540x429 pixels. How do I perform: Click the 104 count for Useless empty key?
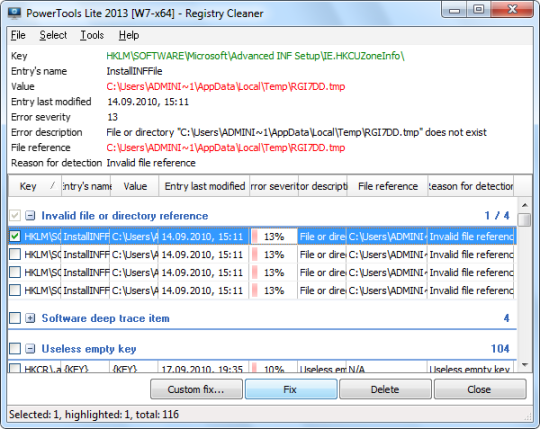click(x=500, y=349)
